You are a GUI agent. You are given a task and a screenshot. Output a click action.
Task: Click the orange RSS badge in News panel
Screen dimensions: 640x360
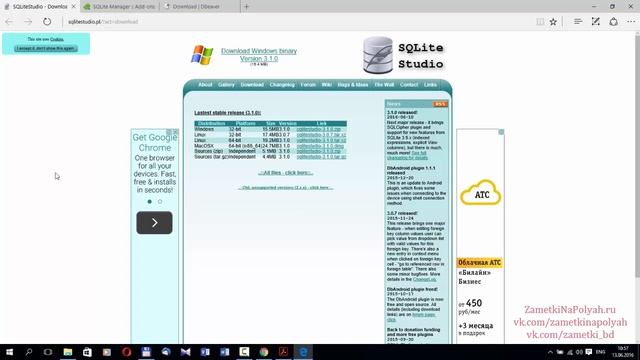point(440,104)
